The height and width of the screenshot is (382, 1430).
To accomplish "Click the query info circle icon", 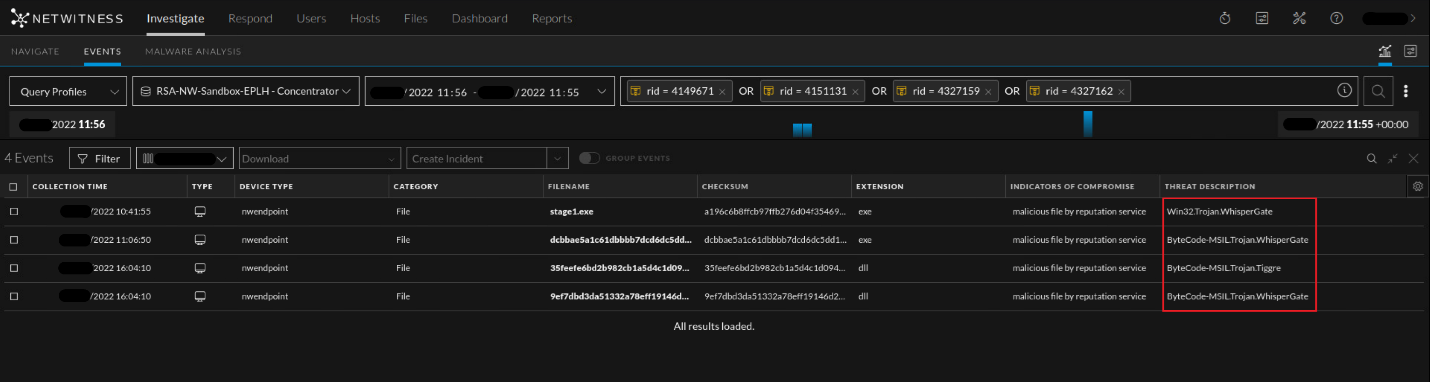I will [1344, 91].
